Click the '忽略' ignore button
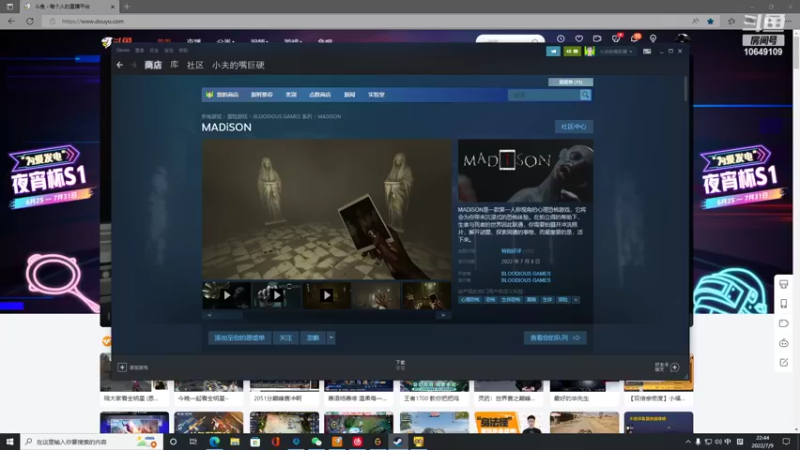The height and width of the screenshot is (450, 800). (313, 338)
